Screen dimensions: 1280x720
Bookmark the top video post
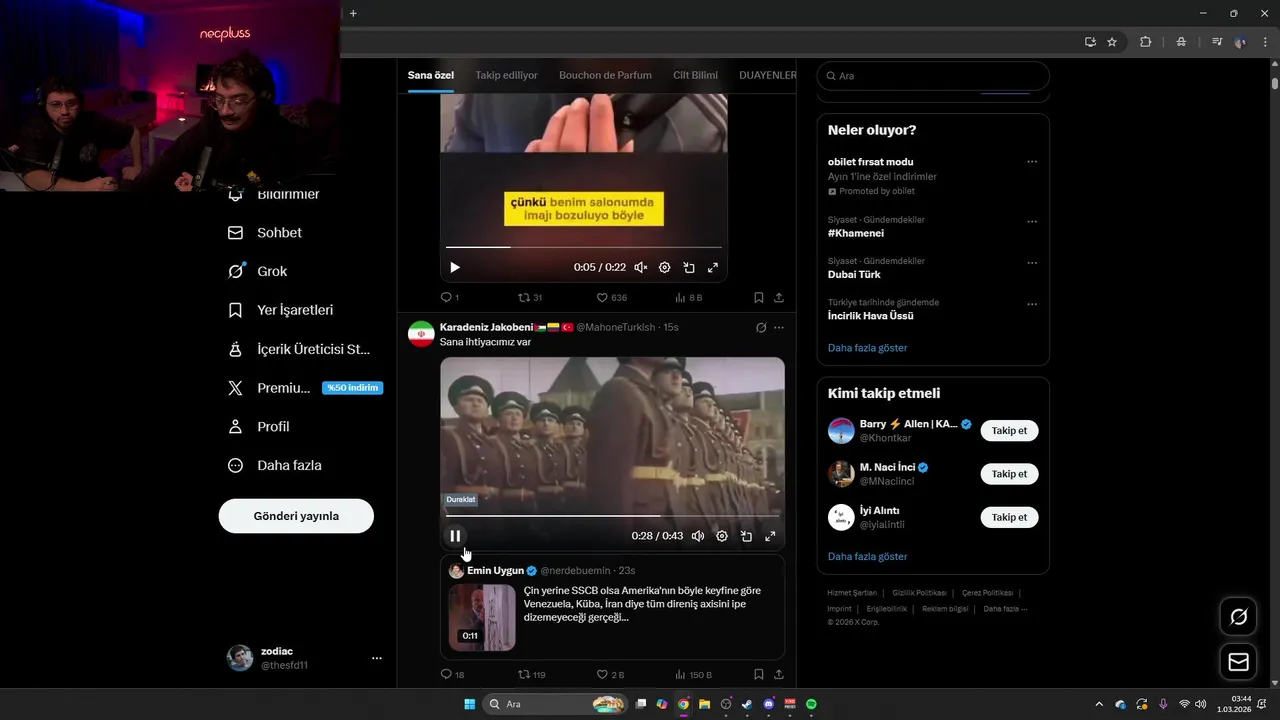[759, 298]
